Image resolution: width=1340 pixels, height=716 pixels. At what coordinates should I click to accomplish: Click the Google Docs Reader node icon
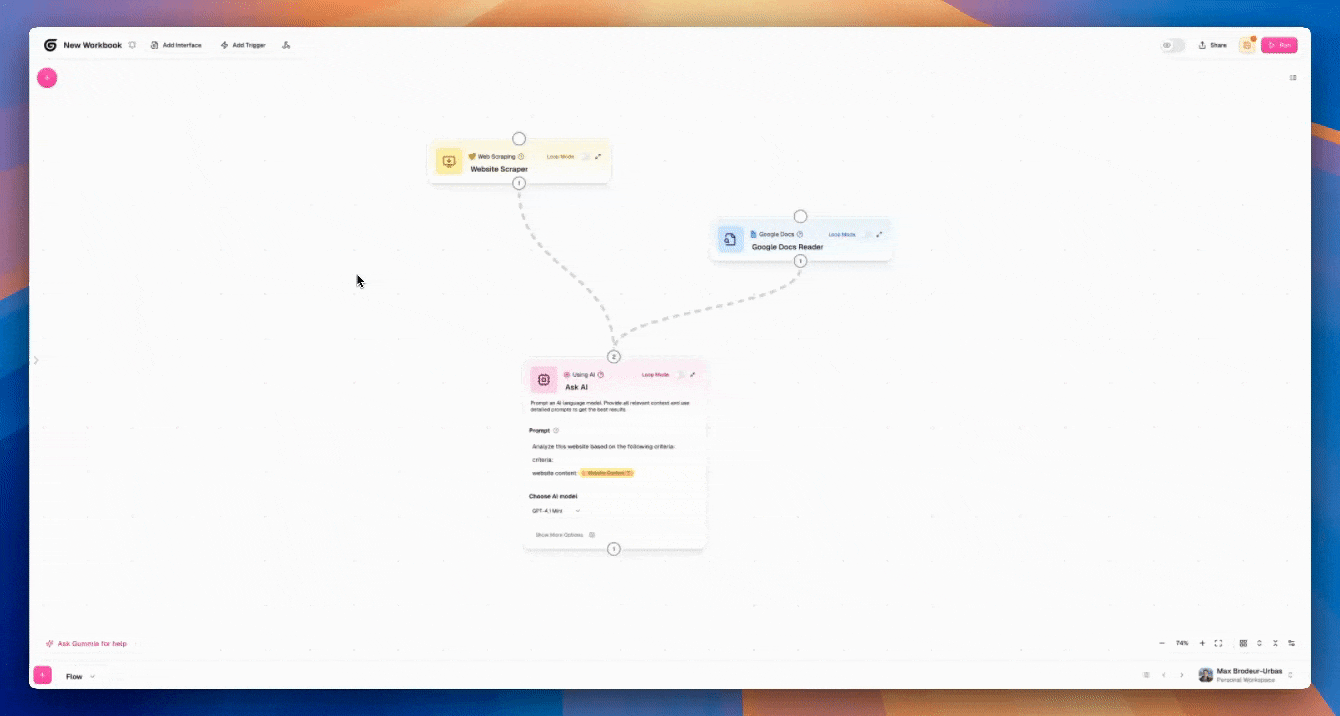(731, 239)
